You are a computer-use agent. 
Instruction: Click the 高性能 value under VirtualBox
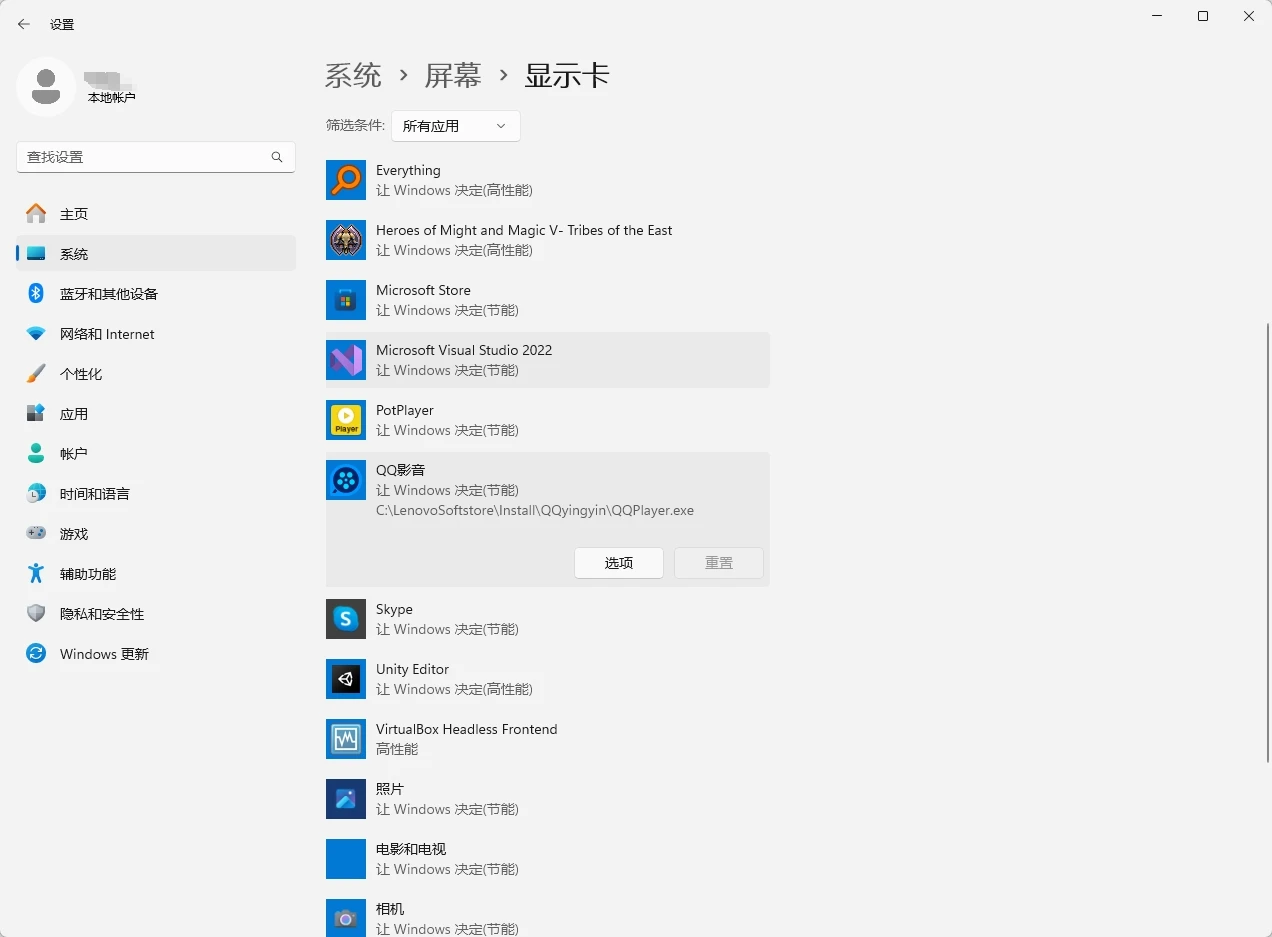pyautogui.click(x=397, y=749)
